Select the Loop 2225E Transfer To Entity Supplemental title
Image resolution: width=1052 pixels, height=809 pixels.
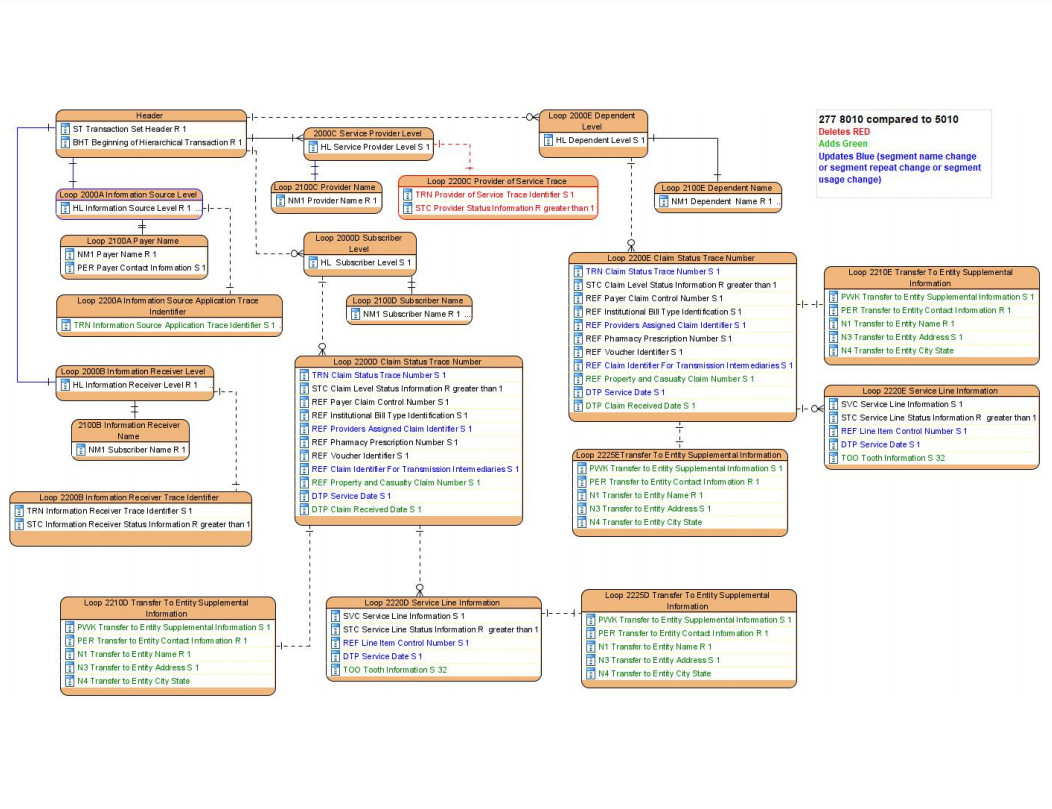coord(678,455)
